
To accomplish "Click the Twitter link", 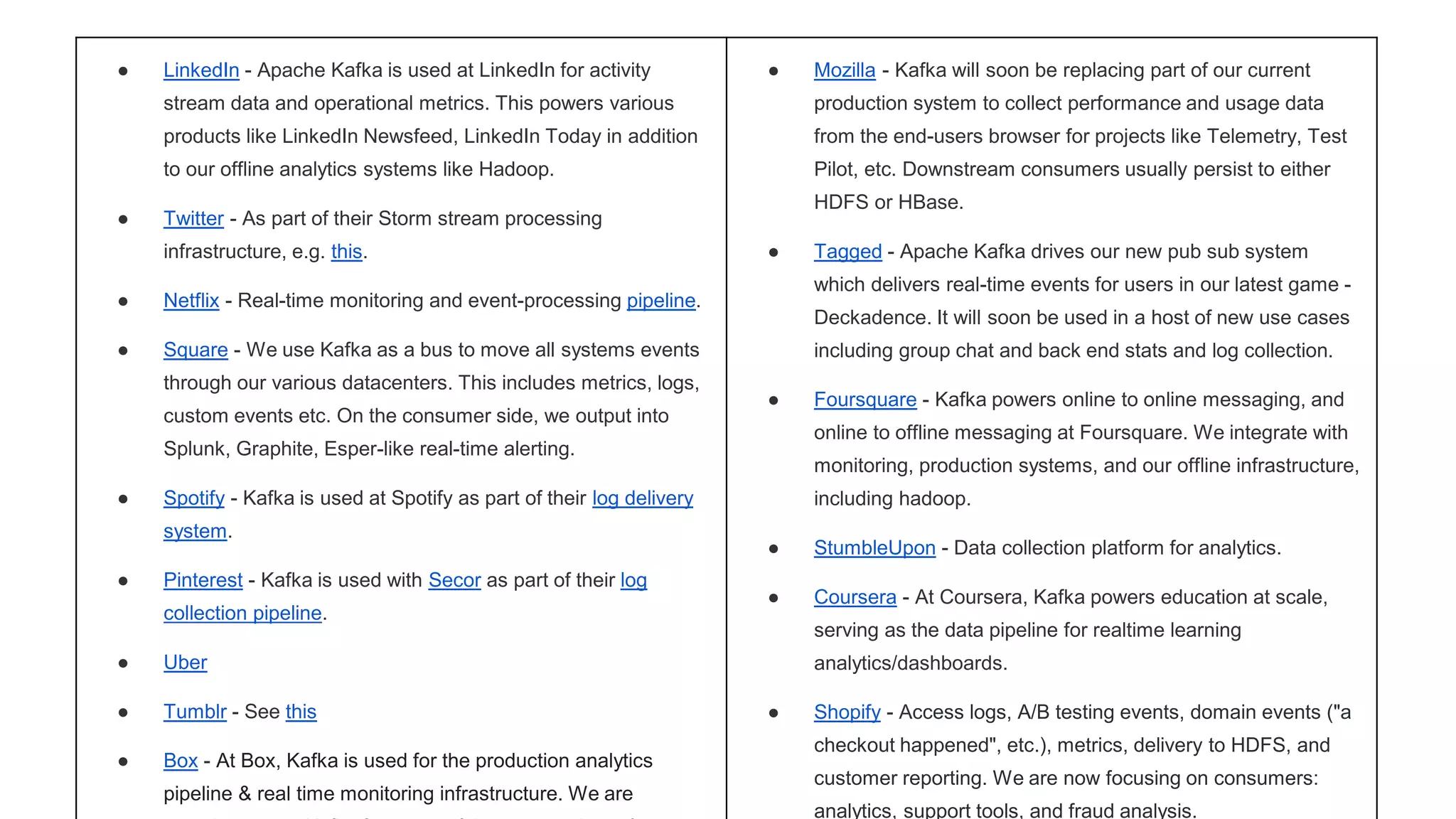I will [193, 218].
